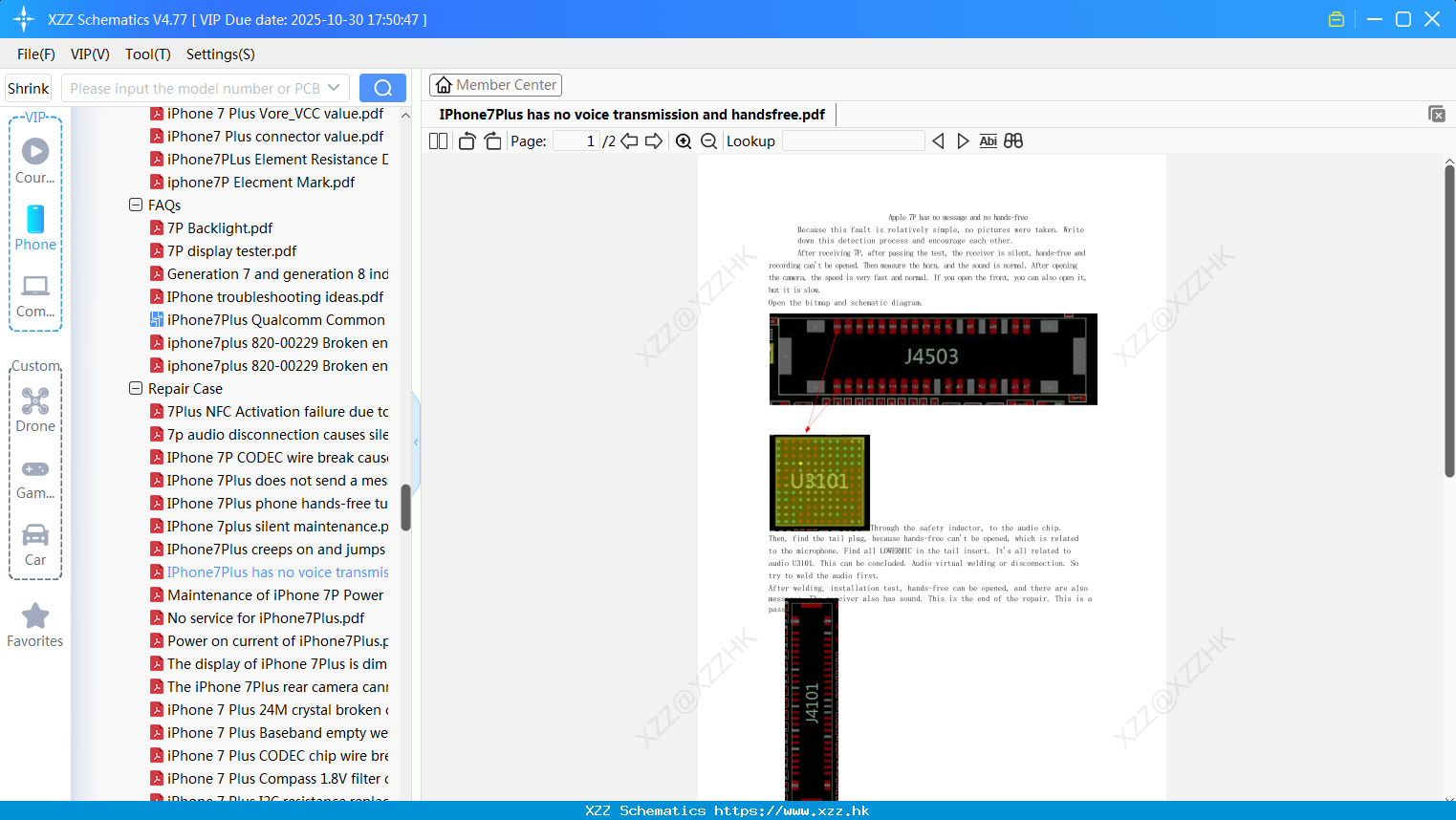The image size is (1456, 820).
Task: Click the model number search field
Action: 195,88
